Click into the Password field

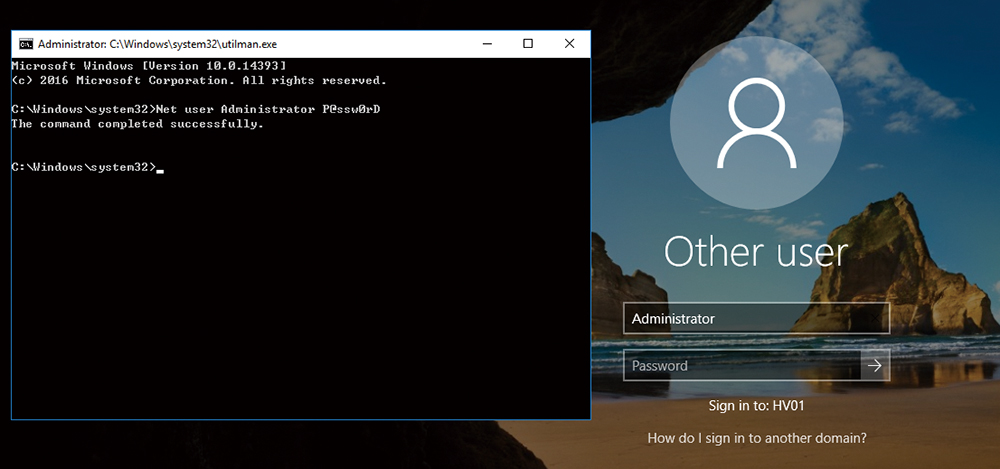point(742,366)
